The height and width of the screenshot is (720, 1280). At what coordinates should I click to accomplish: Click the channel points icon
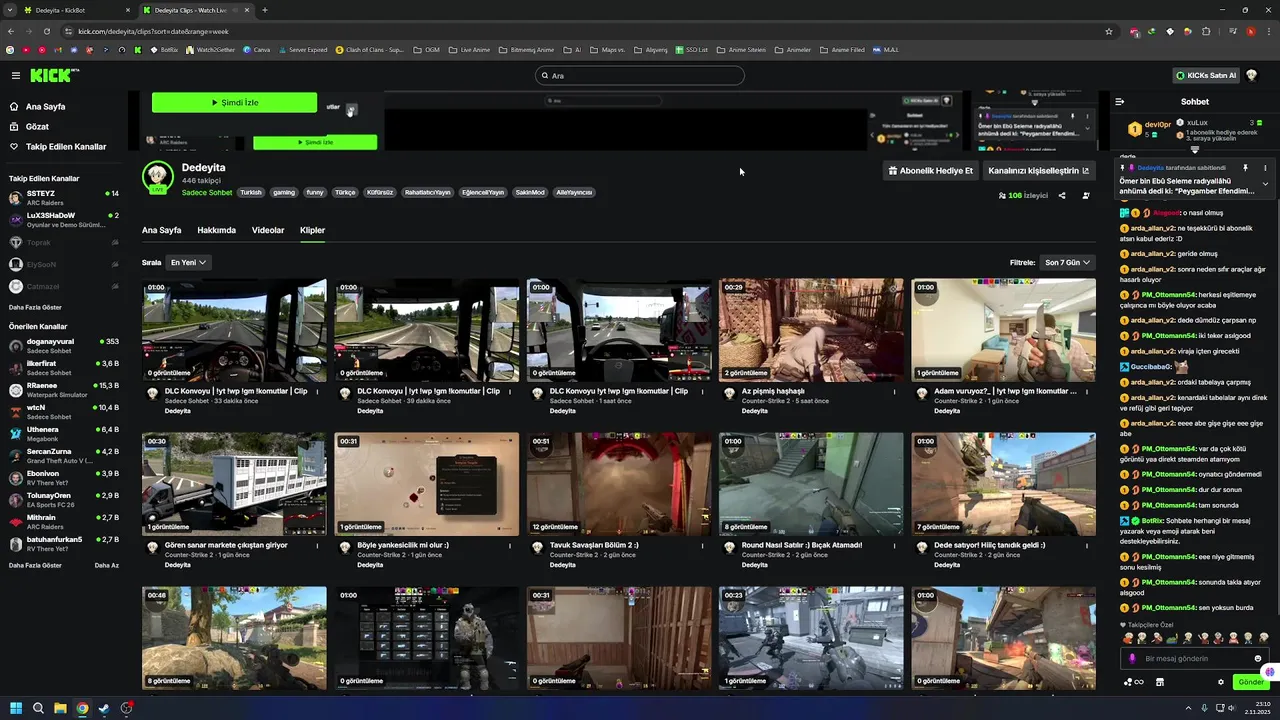(1133, 682)
